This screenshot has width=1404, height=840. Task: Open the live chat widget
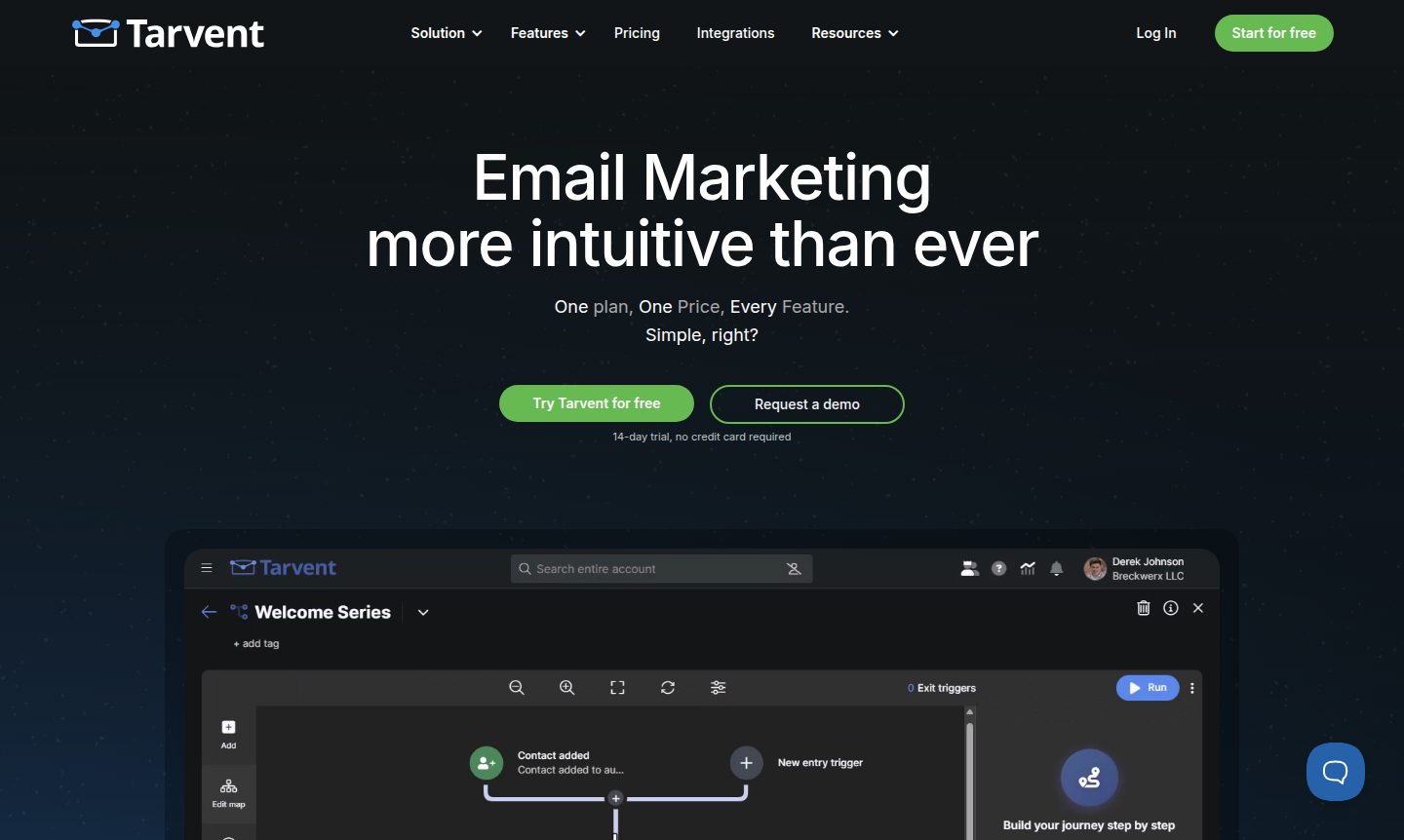coord(1335,772)
